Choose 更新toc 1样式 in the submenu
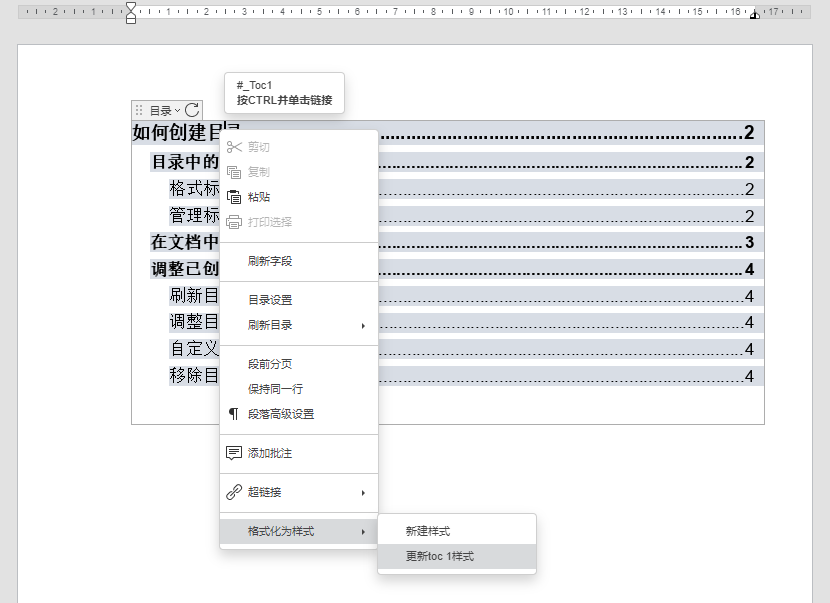The width and height of the screenshot is (830, 603). click(457, 556)
